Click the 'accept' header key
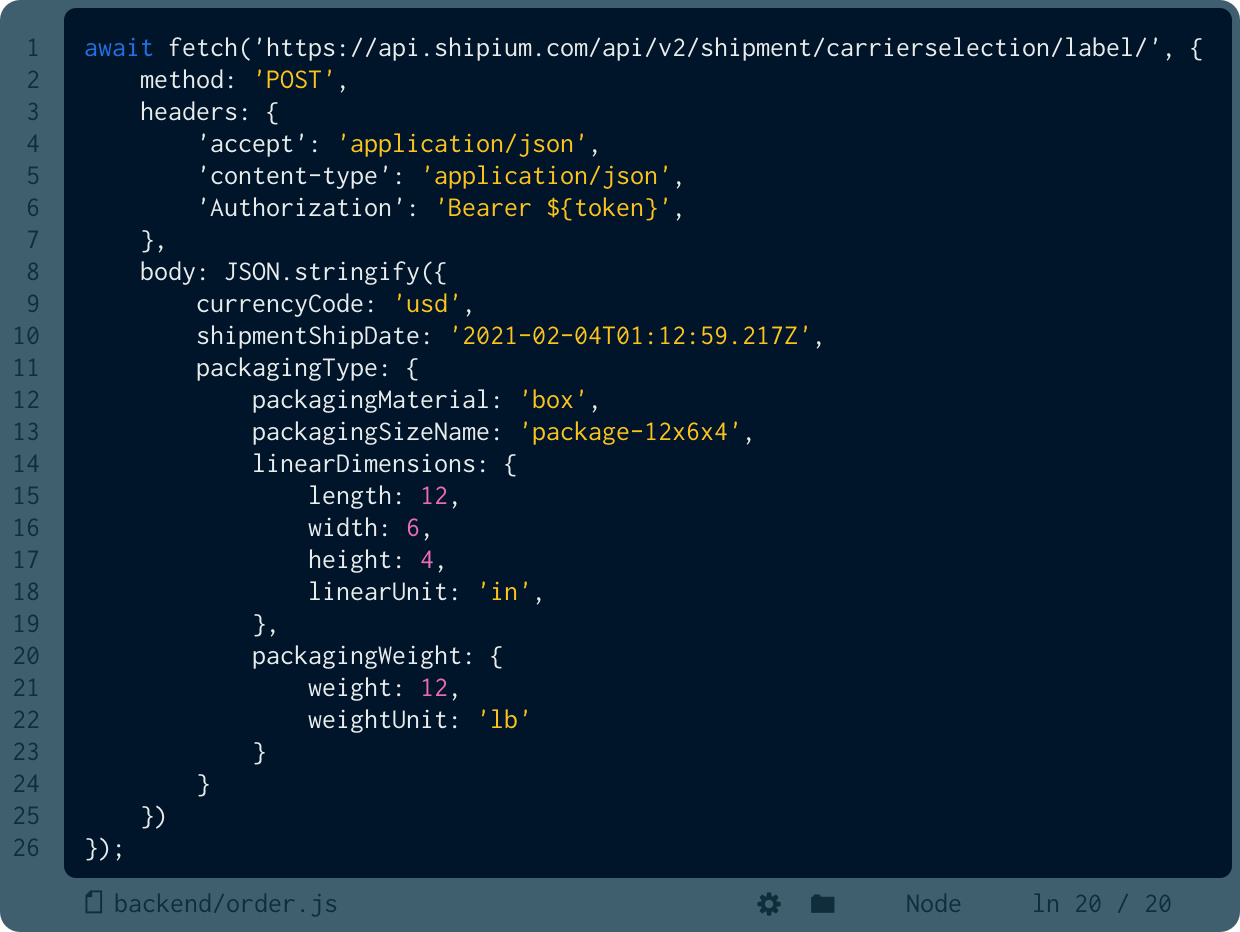The width and height of the screenshot is (1240, 932). tap(252, 144)
